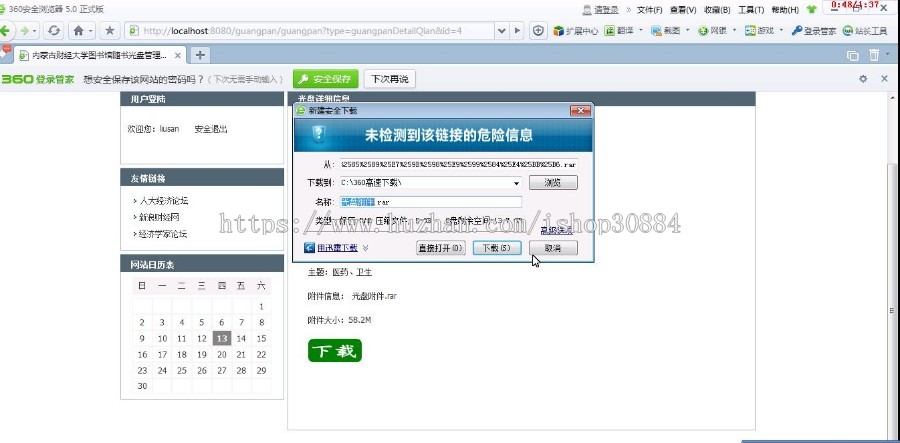900x443 pixels.
Task: Open the 收藏(B) menu
Action: [x=717, y=10]
